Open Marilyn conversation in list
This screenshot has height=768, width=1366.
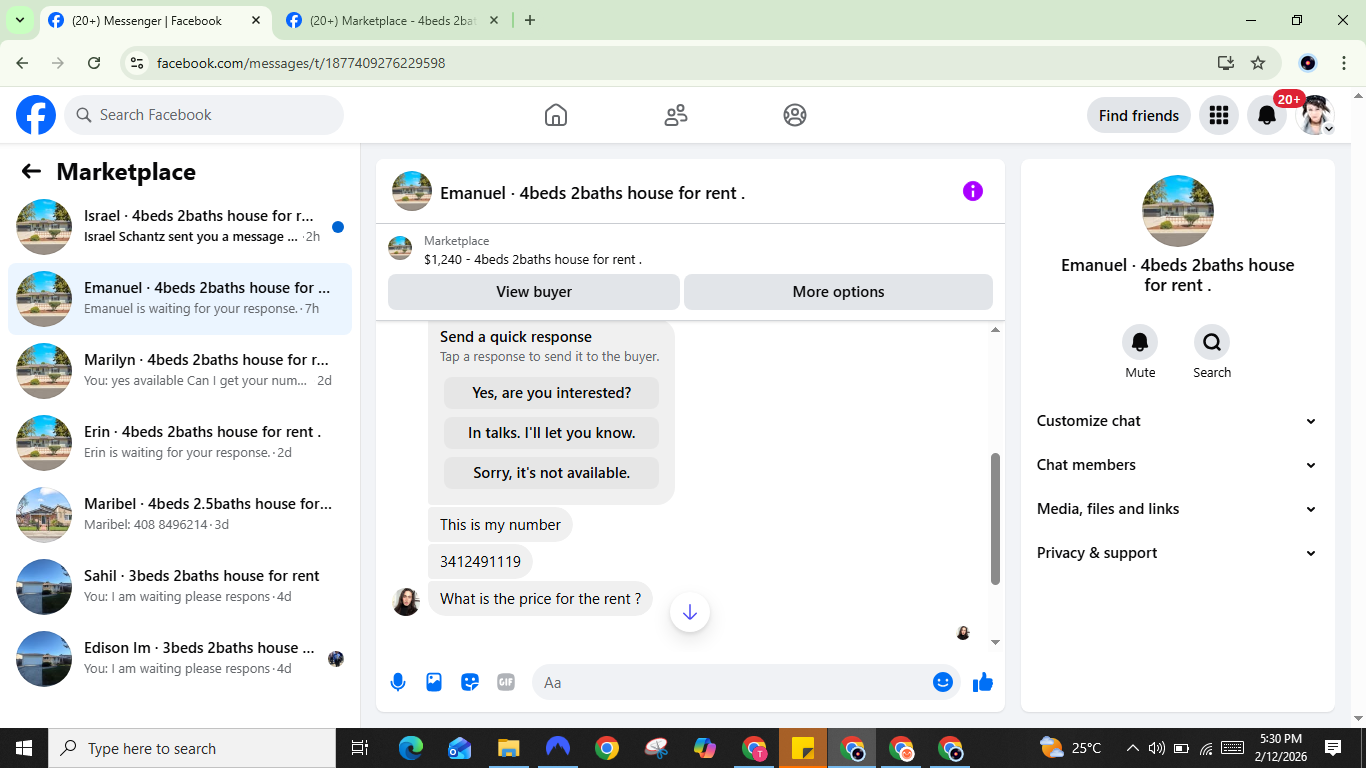(x=180, y=371)
